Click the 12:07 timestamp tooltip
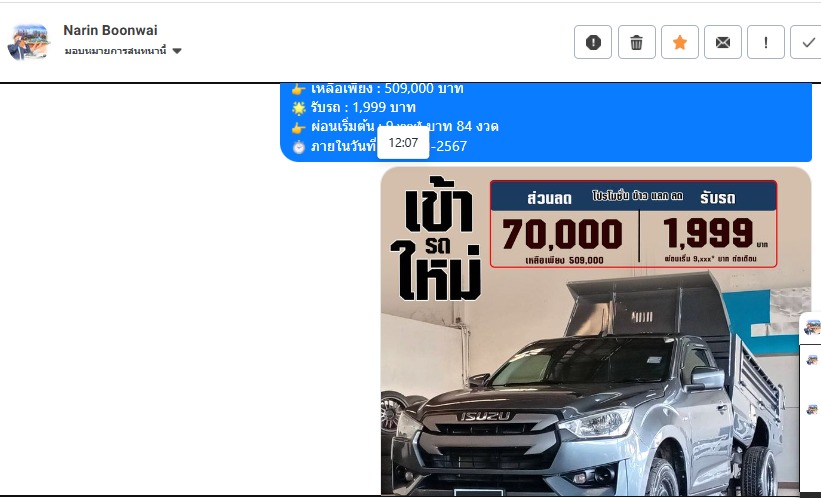 [403, 142]
